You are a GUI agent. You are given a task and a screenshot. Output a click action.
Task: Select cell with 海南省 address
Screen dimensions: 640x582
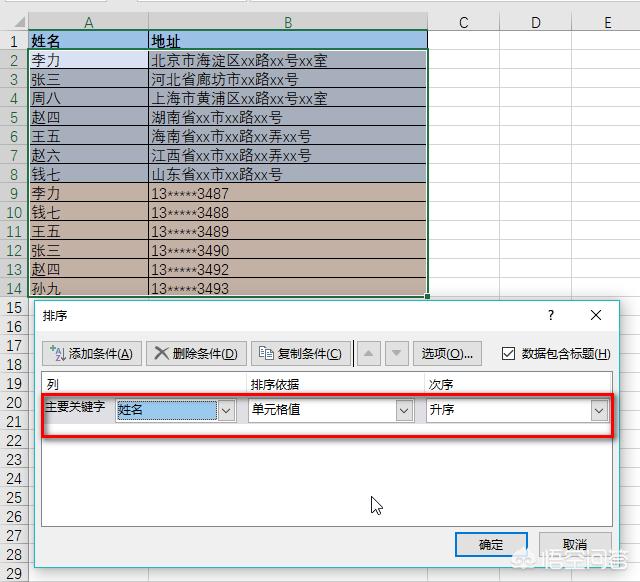(288, 136)
